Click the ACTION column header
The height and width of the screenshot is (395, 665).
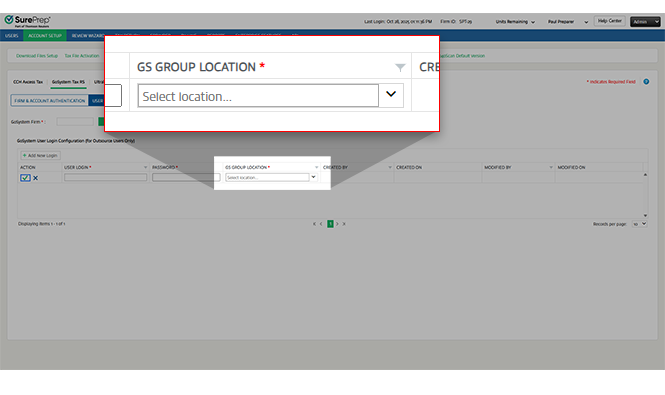pyautogui.click(x=28, y=168)
